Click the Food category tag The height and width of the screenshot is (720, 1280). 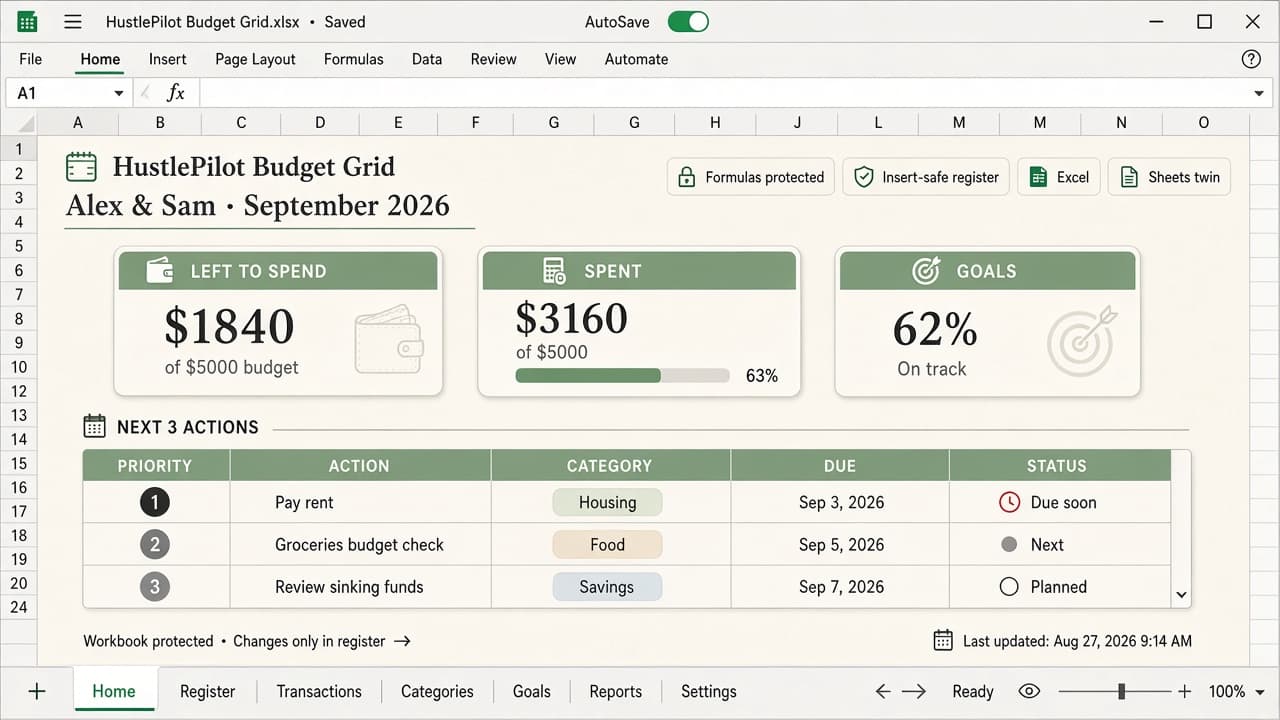point(607,545)
